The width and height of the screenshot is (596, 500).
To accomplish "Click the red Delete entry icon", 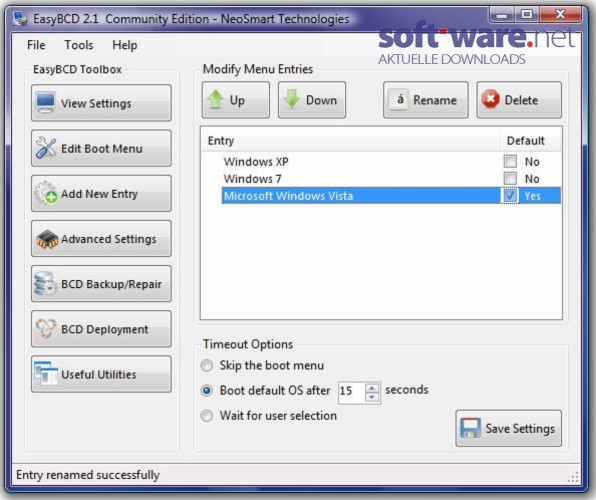I will [x=490, y=100].
